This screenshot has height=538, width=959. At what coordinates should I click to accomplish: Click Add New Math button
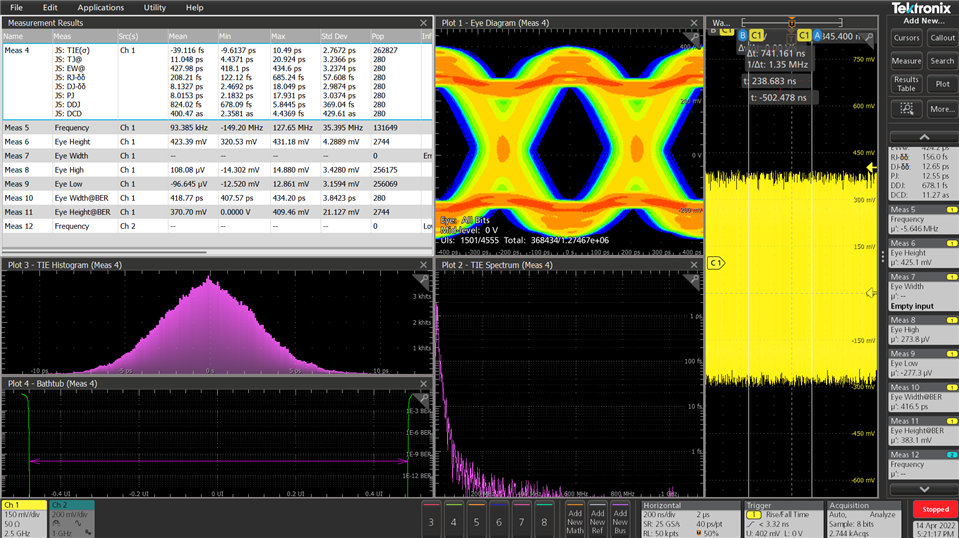[575, 521]
